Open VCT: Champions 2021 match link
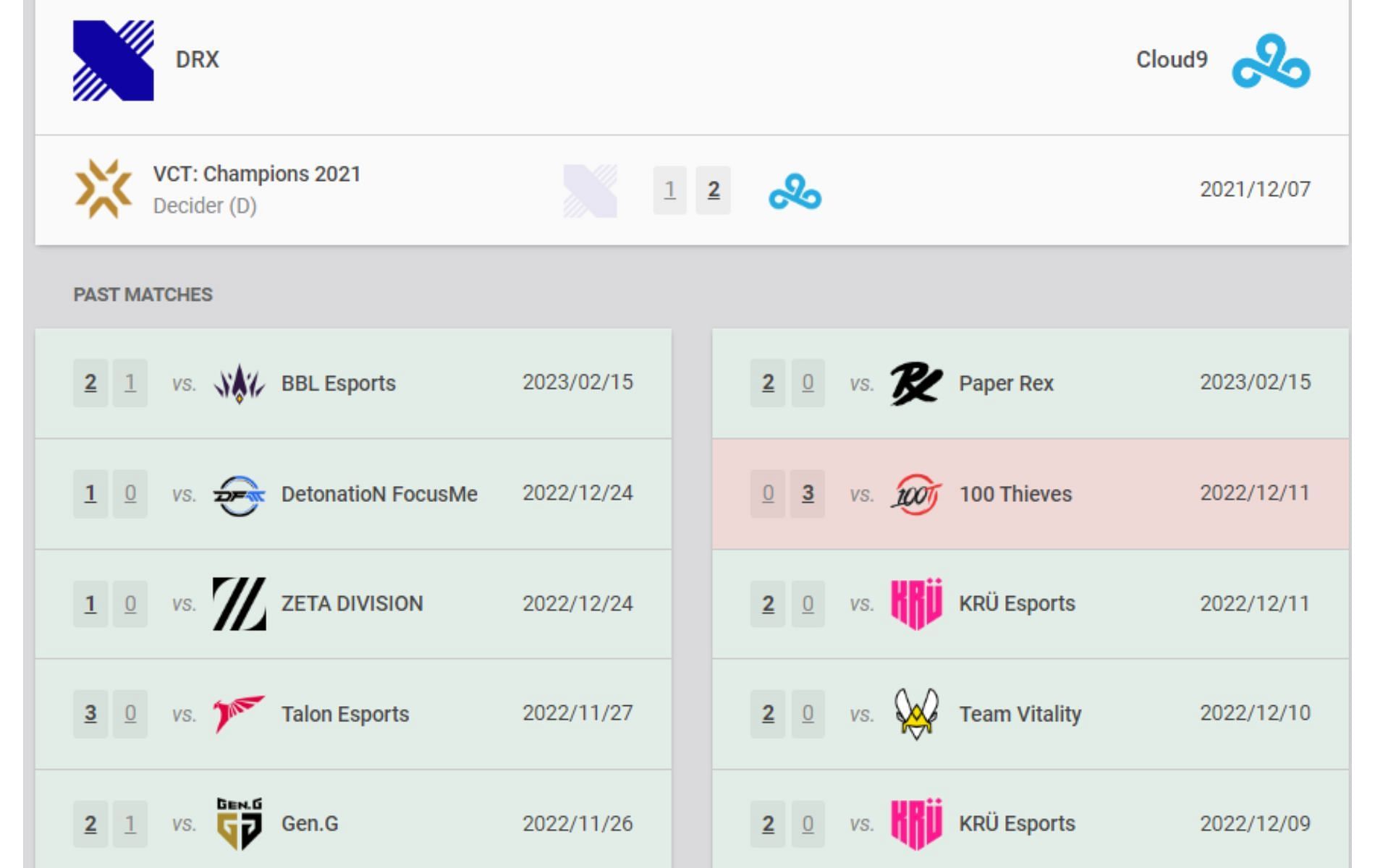Image resolution: width=1375 pixels, height=868 pixels. tap(692, 190)
